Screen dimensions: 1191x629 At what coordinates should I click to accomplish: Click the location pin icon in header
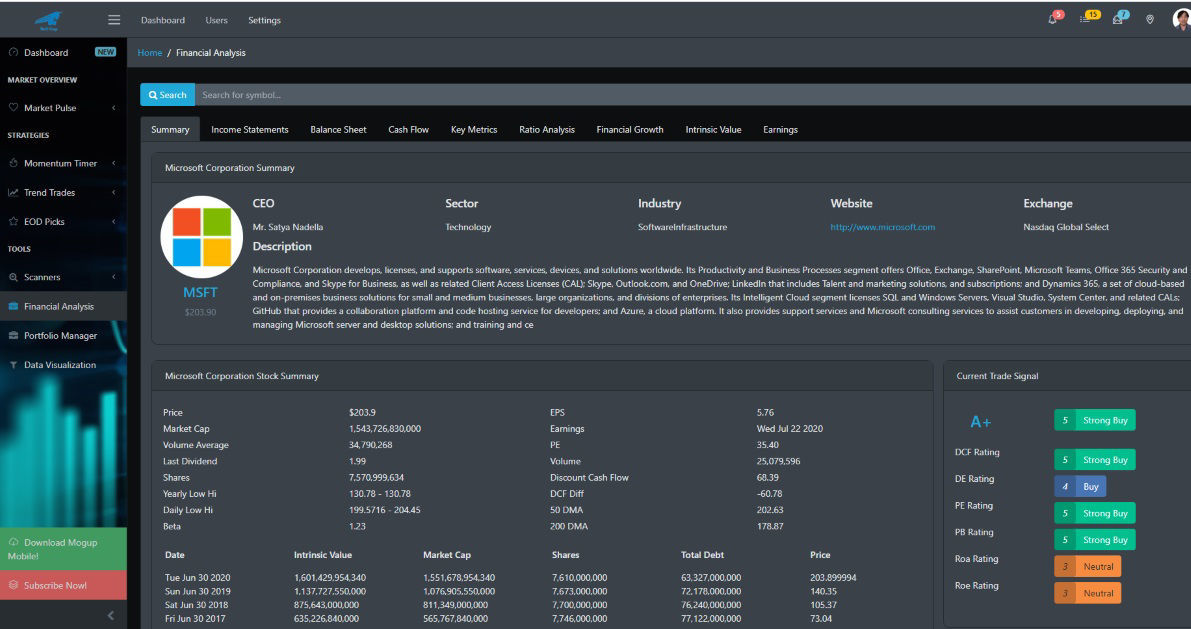(1150, 20)
